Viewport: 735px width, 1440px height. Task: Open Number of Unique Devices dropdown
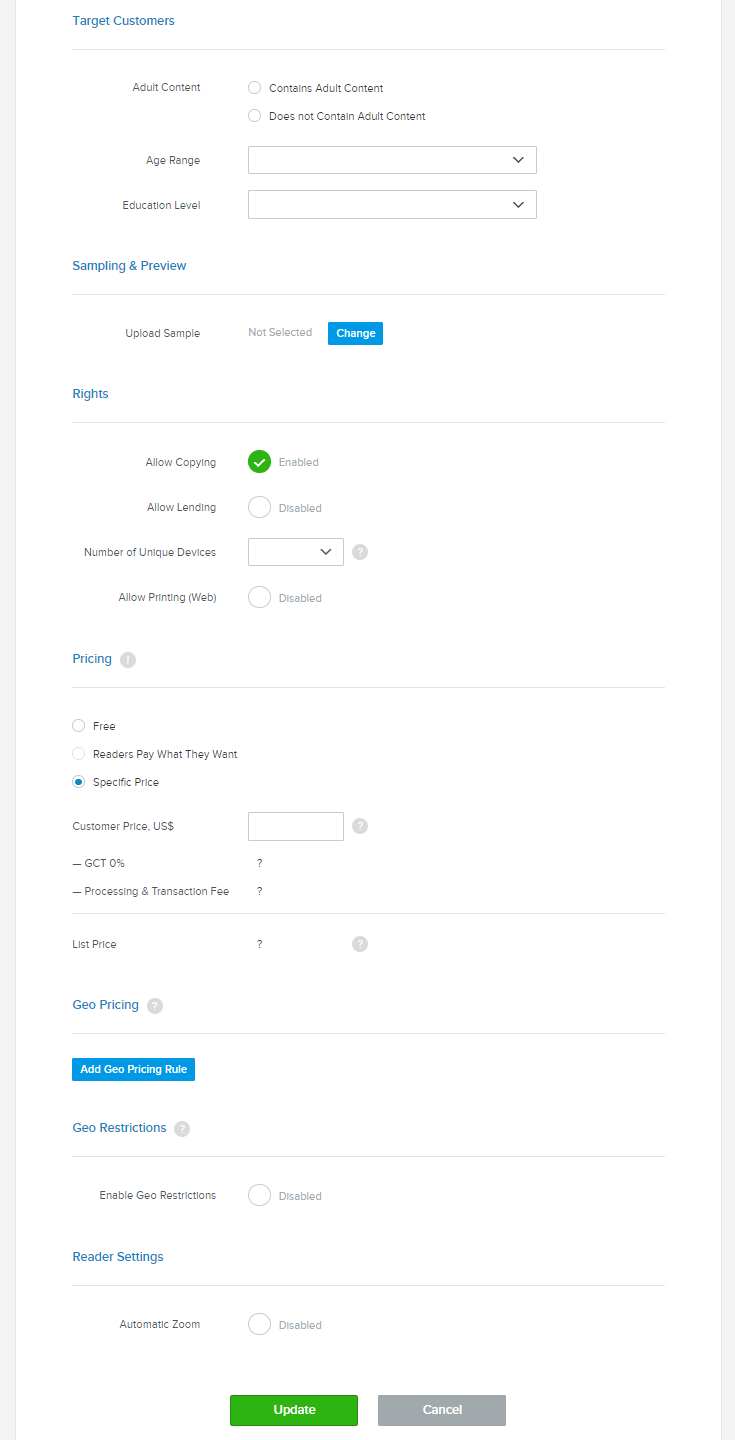pyautogui.click(x=296, y=552)
